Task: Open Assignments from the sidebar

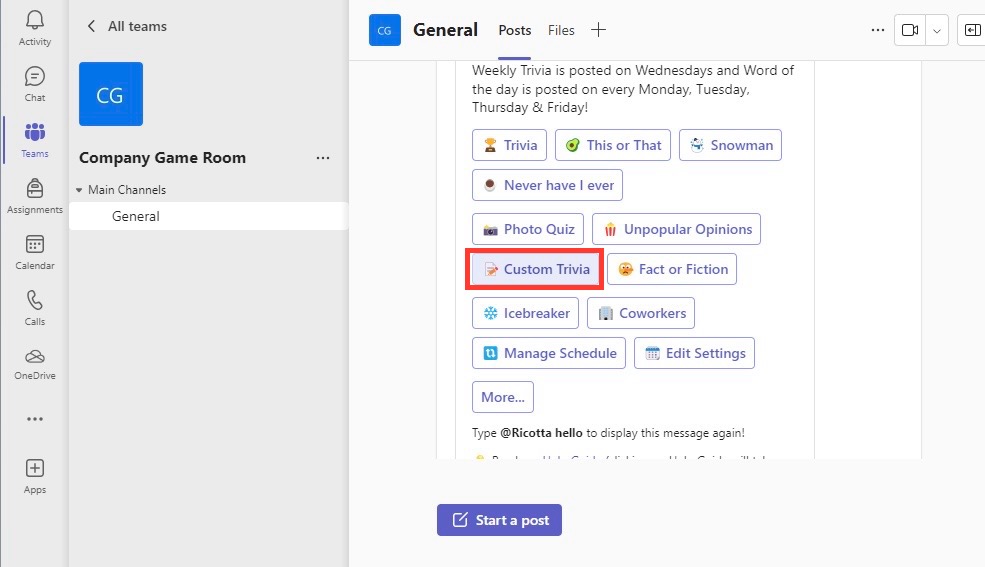Action: pos(35,196)
